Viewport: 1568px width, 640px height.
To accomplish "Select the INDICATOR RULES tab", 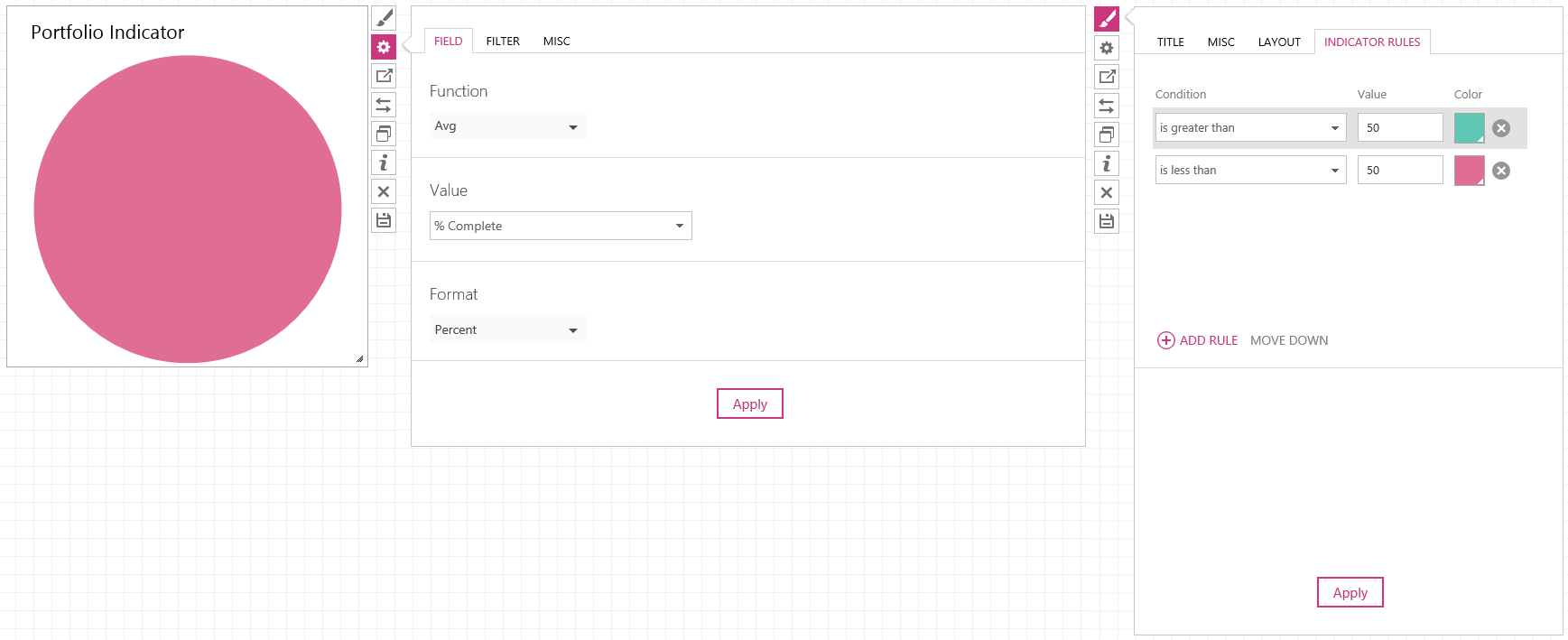I will tap(1372, 42).
